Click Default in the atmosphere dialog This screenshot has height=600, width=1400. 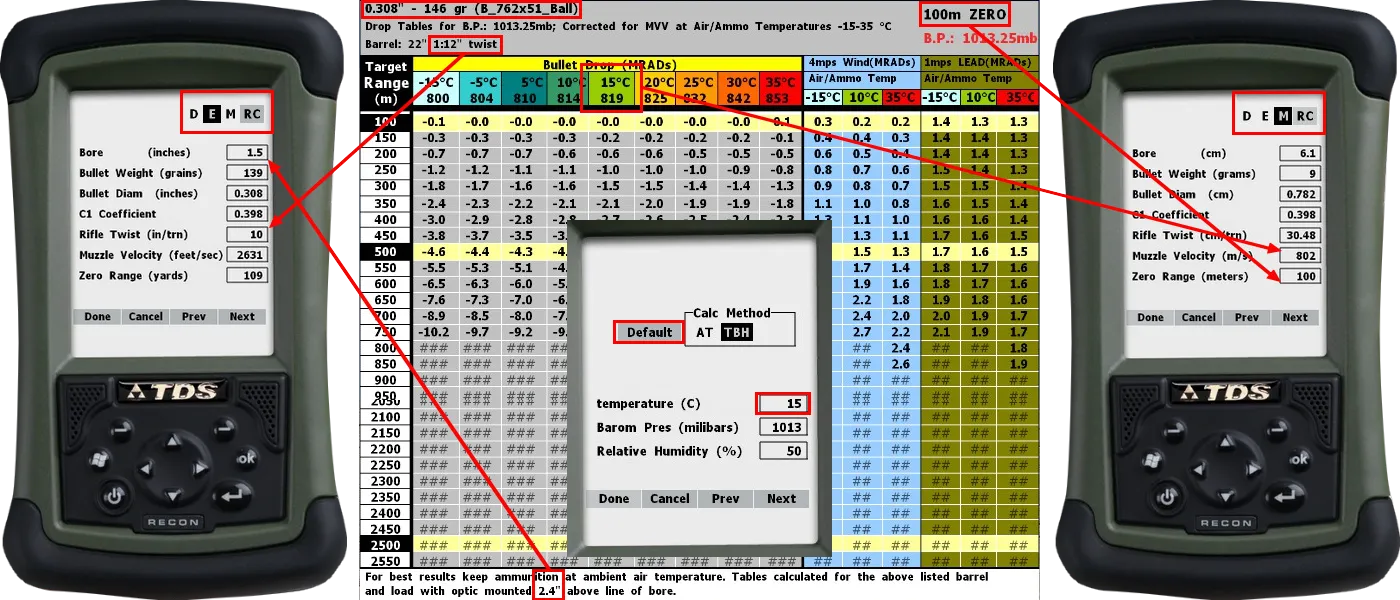click(650, 332)
